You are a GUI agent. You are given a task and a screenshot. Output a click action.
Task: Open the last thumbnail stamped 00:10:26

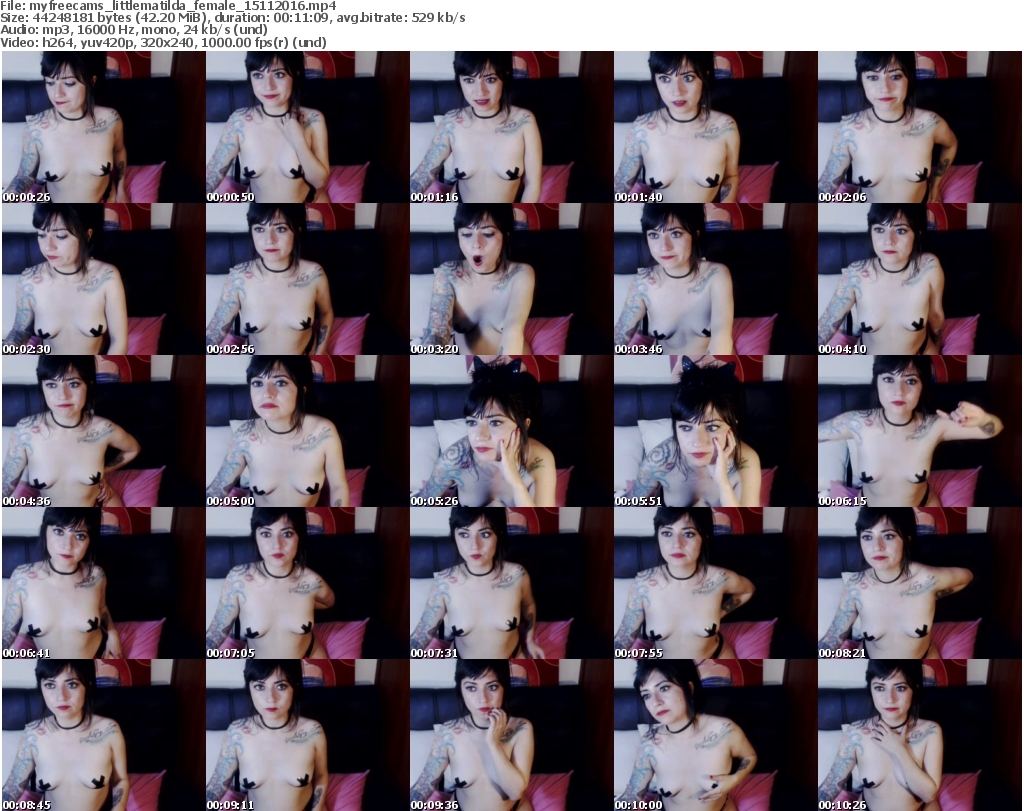920,735
